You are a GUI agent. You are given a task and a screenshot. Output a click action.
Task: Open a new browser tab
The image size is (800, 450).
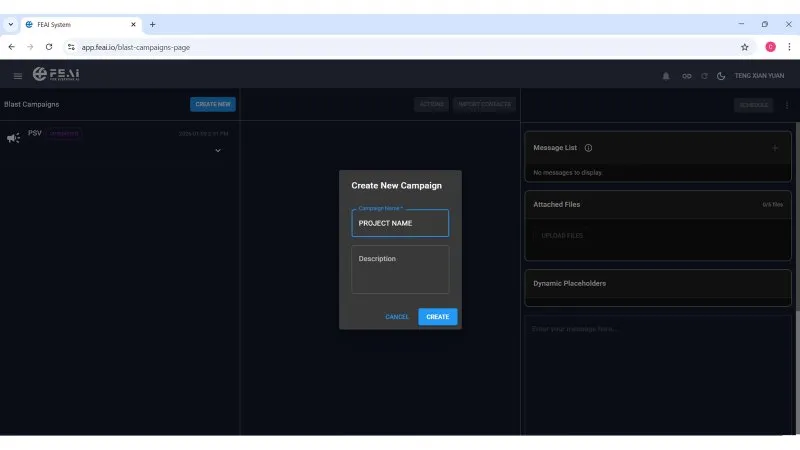pyautogui.click(x=152, y=24)
